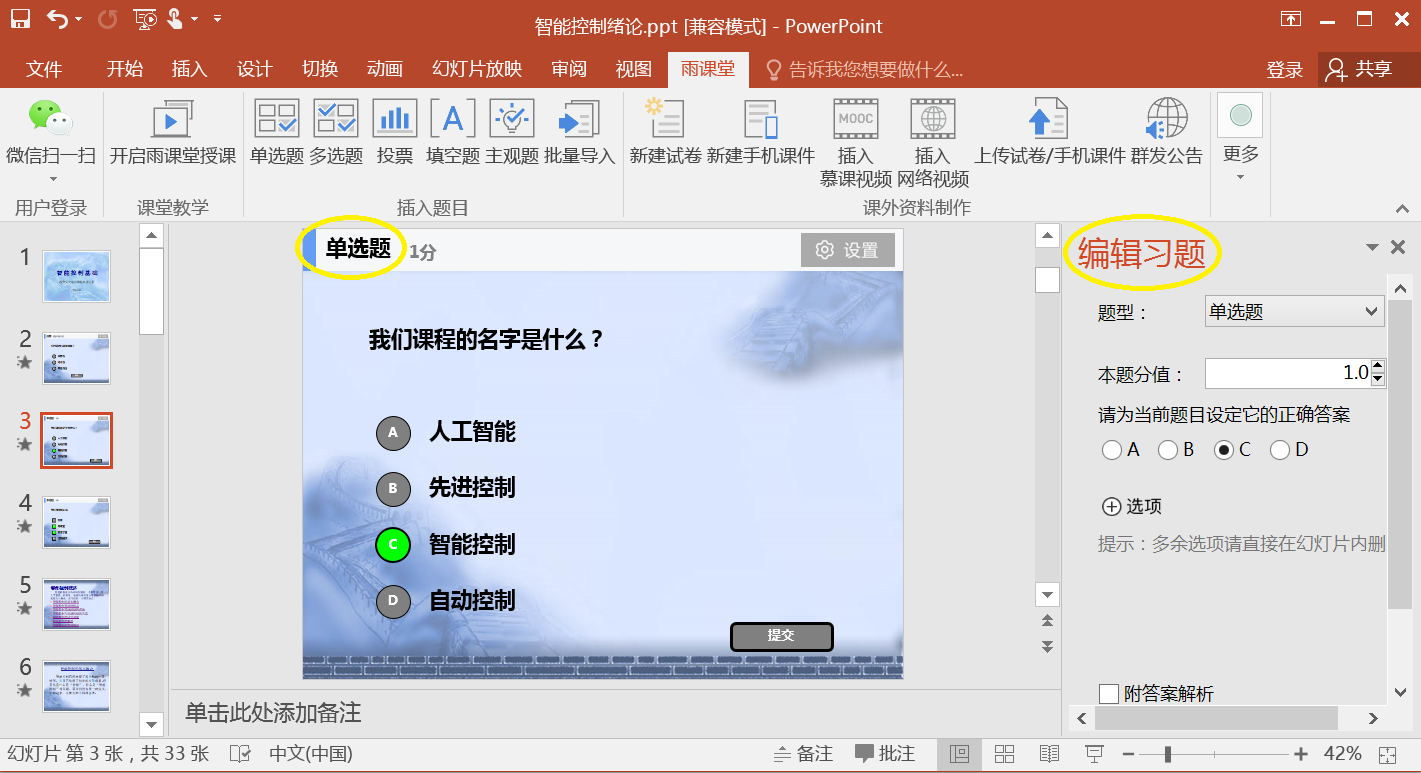This screenshot has height=773, width=1421.
Task: Click the zoom slider handle
Action: pyautogui.click(x=1167, y=754)
